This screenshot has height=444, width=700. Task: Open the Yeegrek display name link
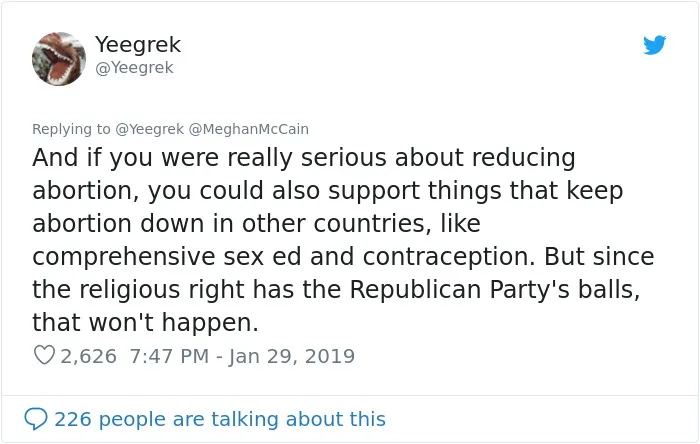click(x=138, y=44)
